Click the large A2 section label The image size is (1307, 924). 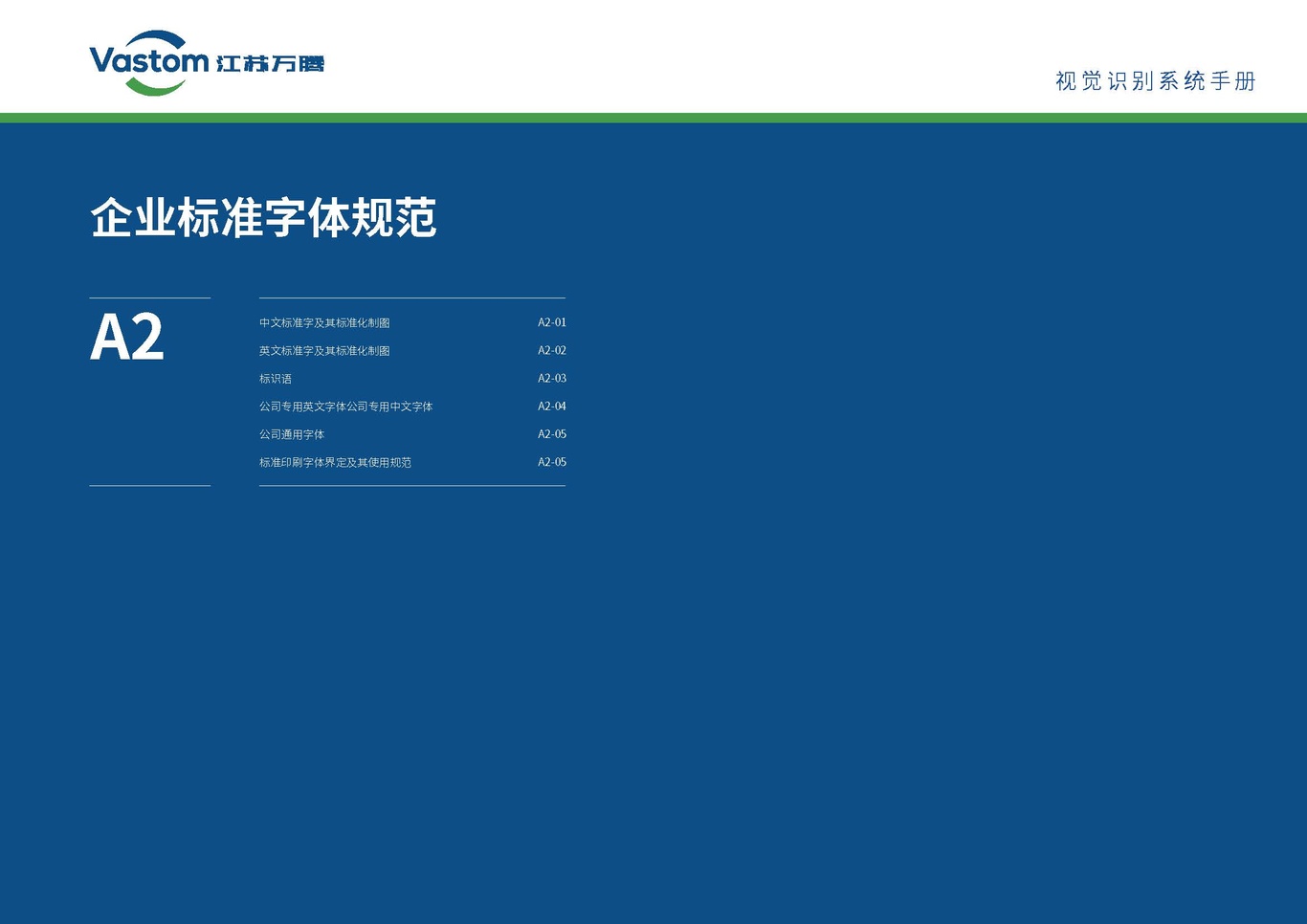click(x=127, y=338)
